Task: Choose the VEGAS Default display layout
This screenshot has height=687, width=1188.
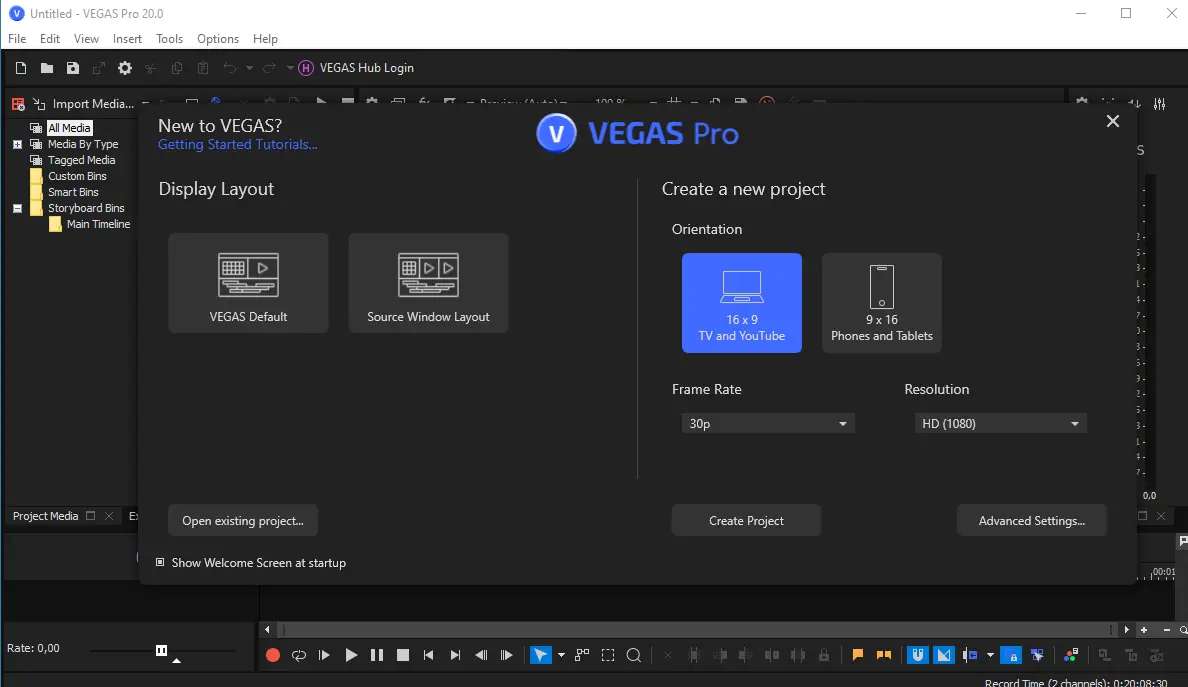Action: (249, 283)
